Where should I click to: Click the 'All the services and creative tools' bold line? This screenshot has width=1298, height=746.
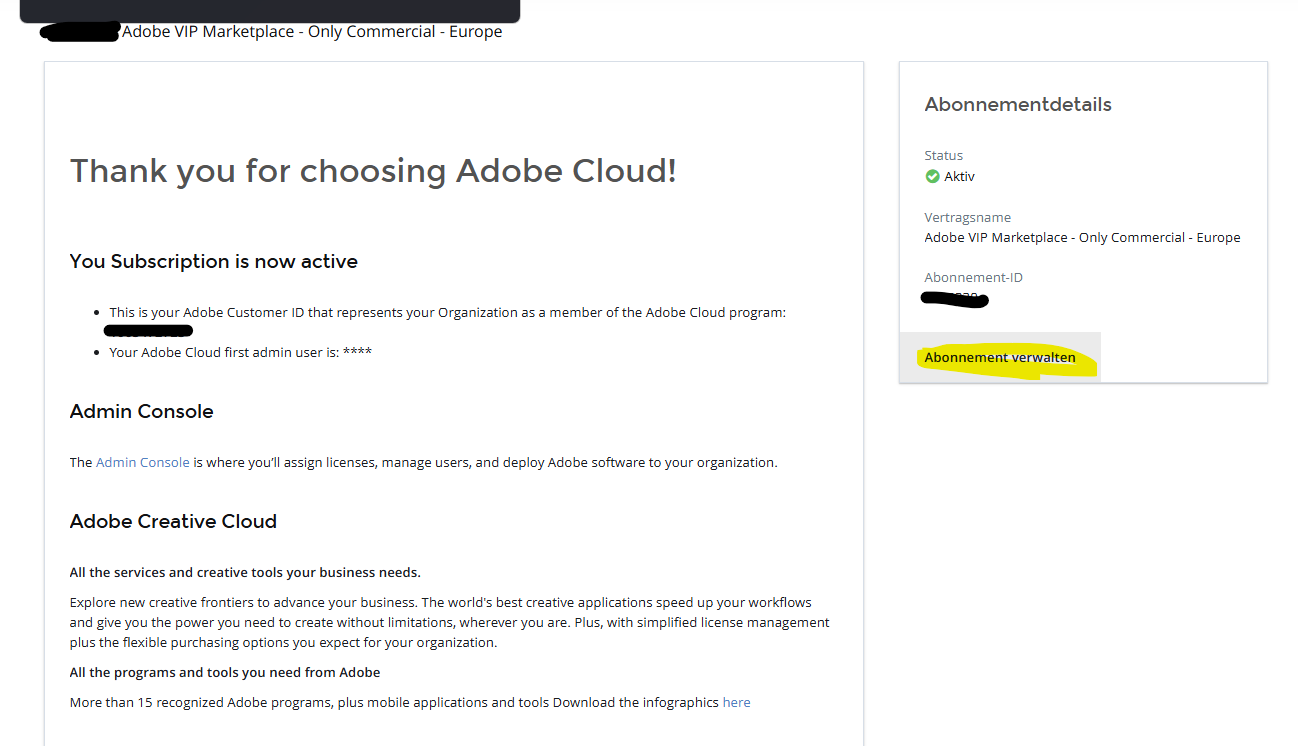(245, 572)
